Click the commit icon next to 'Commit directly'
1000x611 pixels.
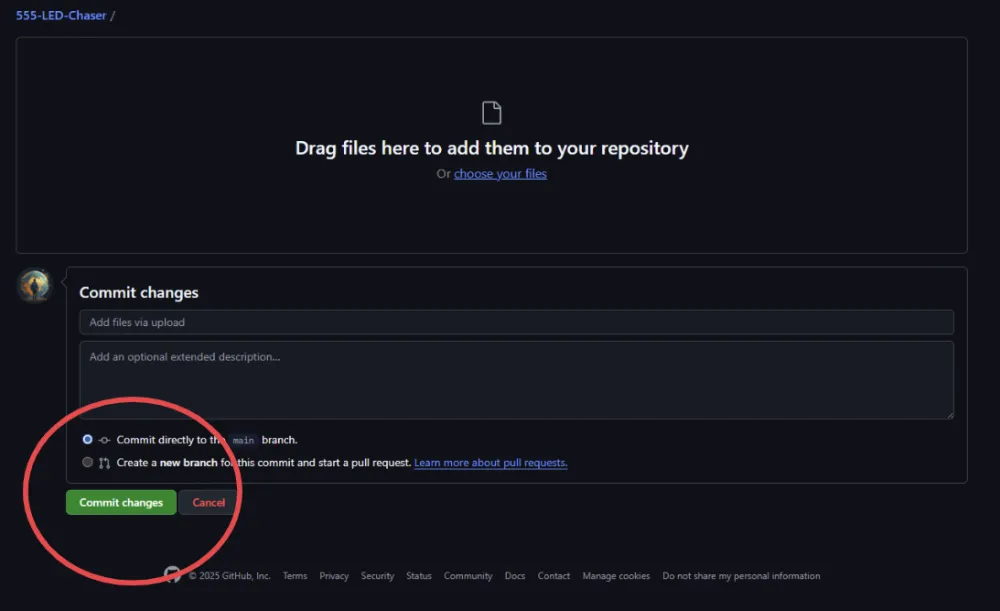[x=104, y=440]
